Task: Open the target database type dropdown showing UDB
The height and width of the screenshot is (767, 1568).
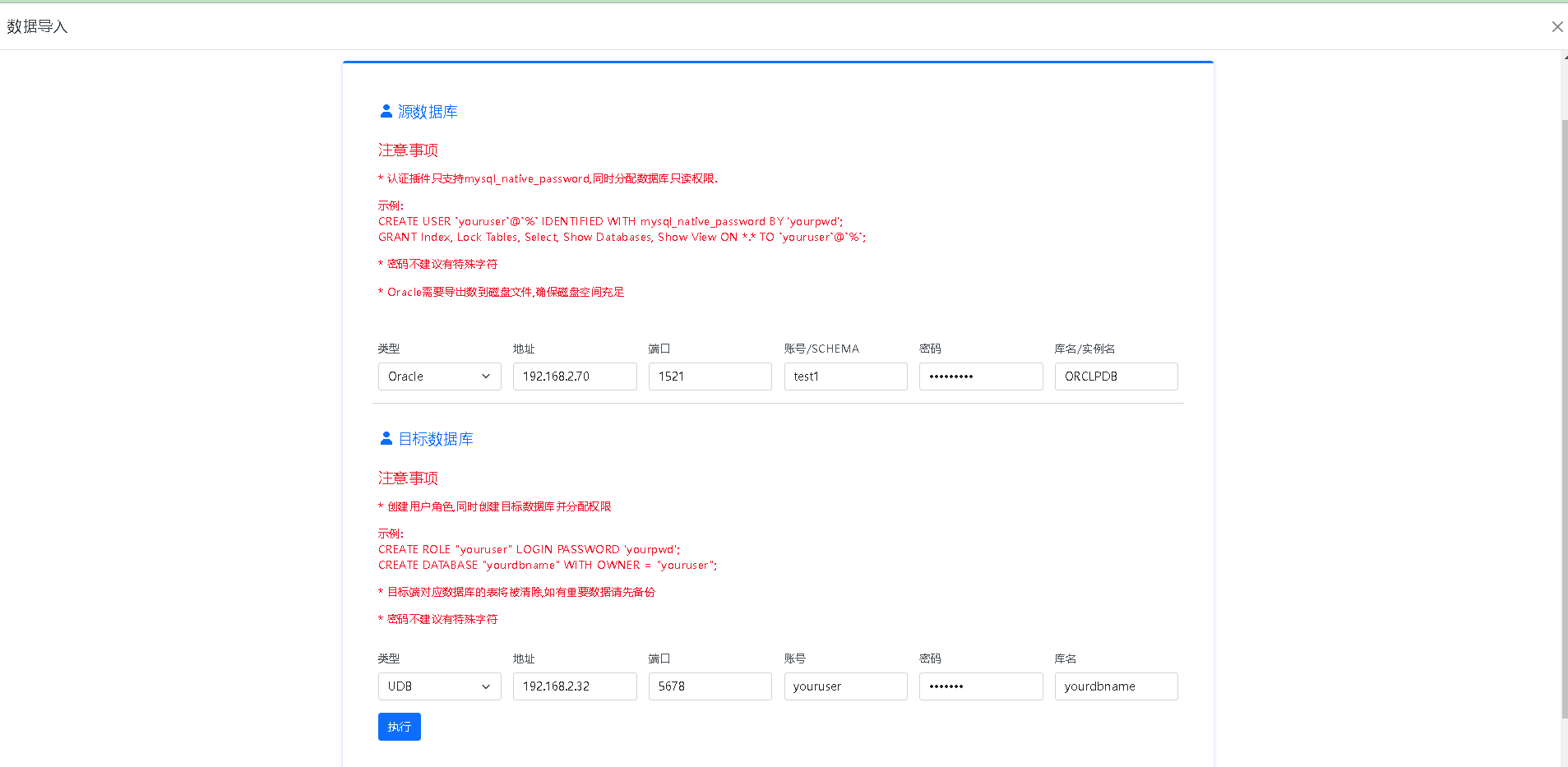Action: click(439, 686)
